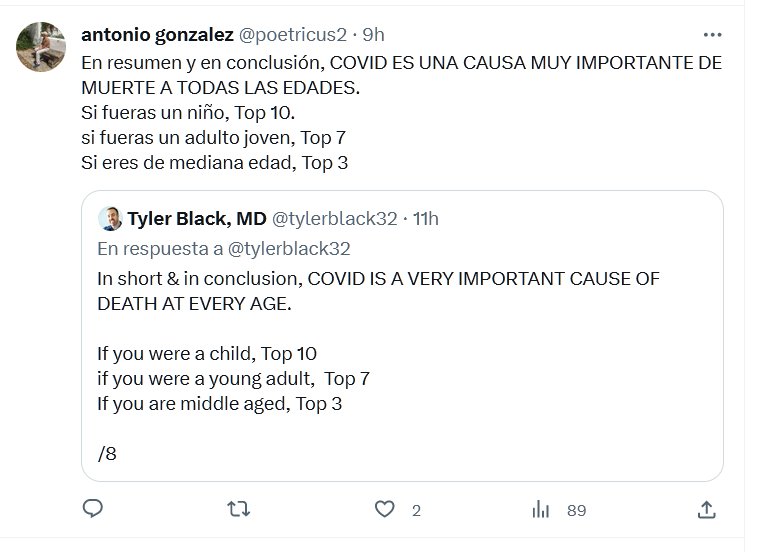Screen dimensions: 770x552
Task: Repost this tweet via retweet icon
Action: (238, 509)
